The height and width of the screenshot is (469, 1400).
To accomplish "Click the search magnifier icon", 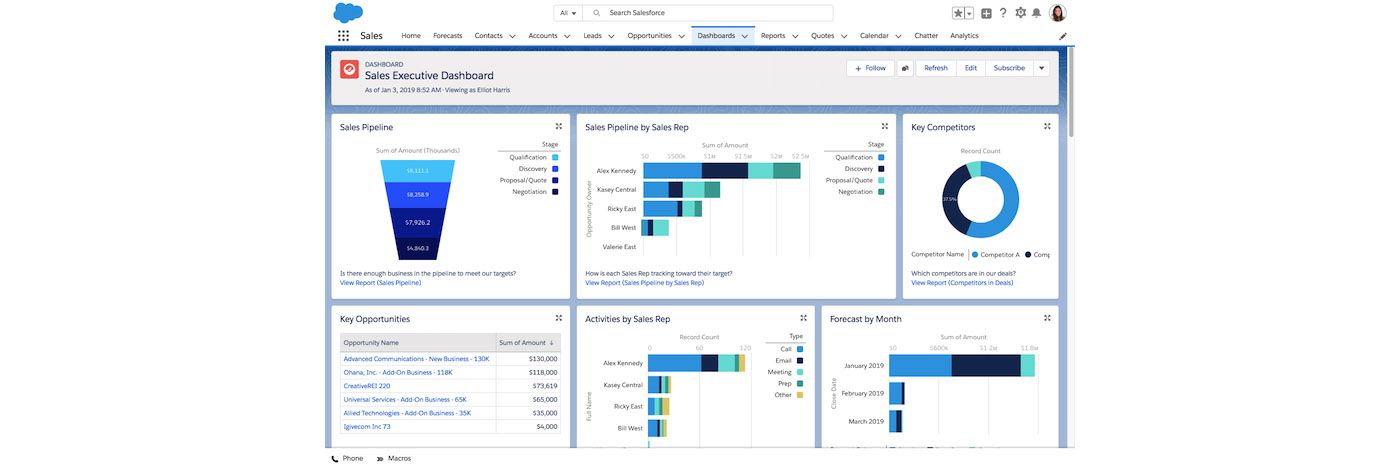I will click(x=597, y=13).
